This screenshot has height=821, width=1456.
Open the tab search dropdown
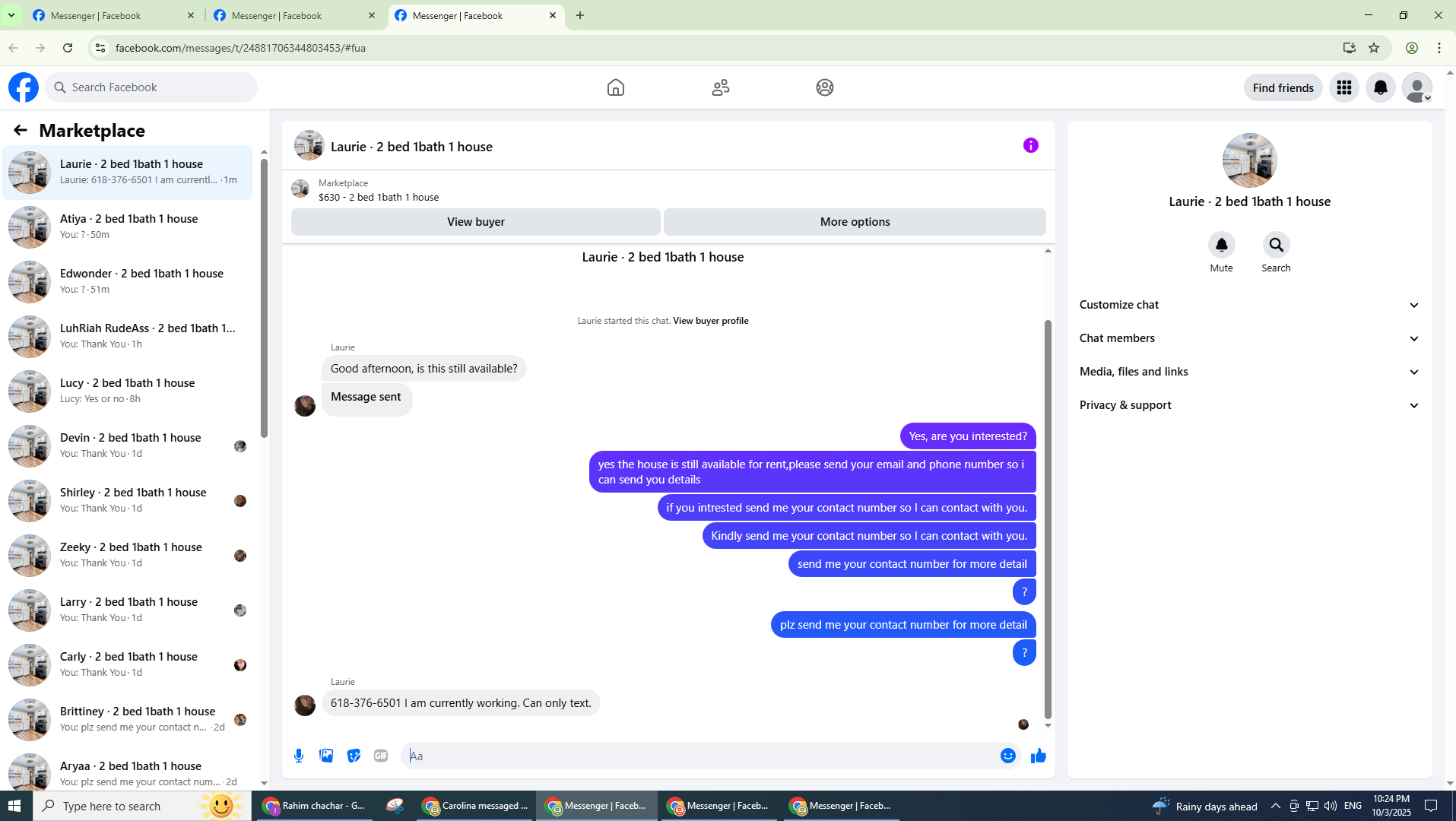pyautogui.click(x=11, y=15)
